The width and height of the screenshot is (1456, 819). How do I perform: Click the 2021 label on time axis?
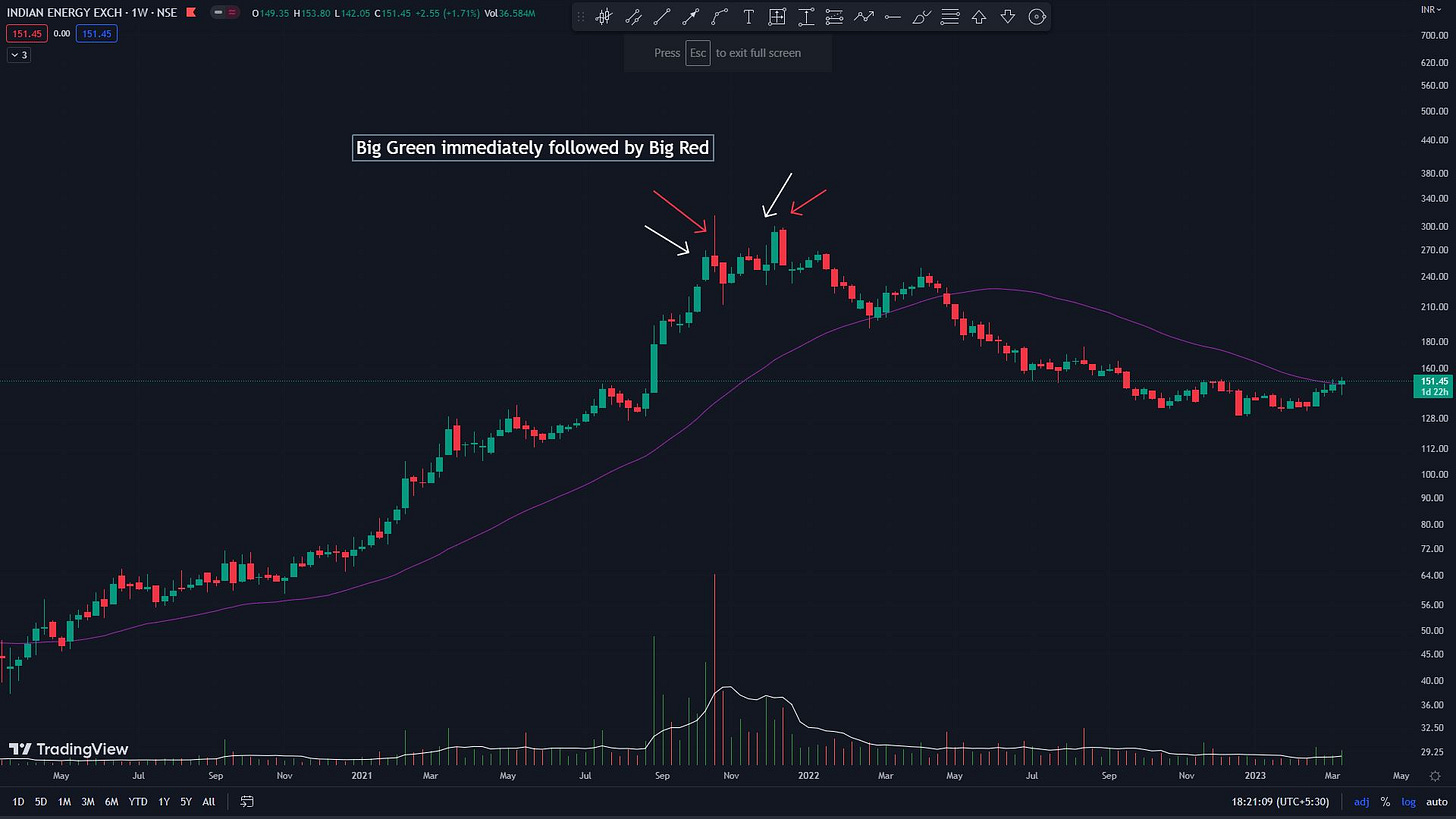pos(361,775)
